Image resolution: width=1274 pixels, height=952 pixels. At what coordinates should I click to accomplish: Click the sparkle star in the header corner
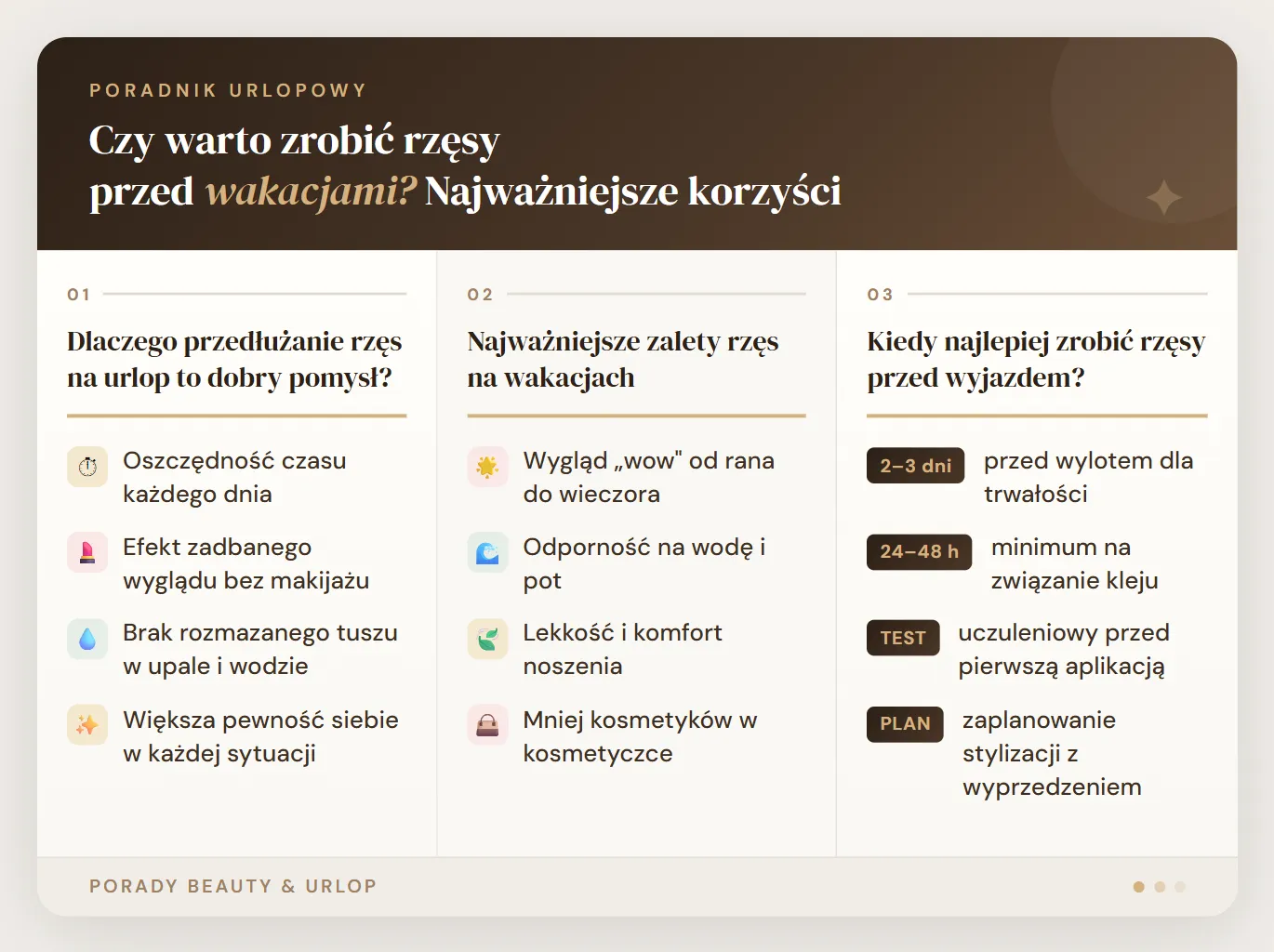pos(1165,198)
